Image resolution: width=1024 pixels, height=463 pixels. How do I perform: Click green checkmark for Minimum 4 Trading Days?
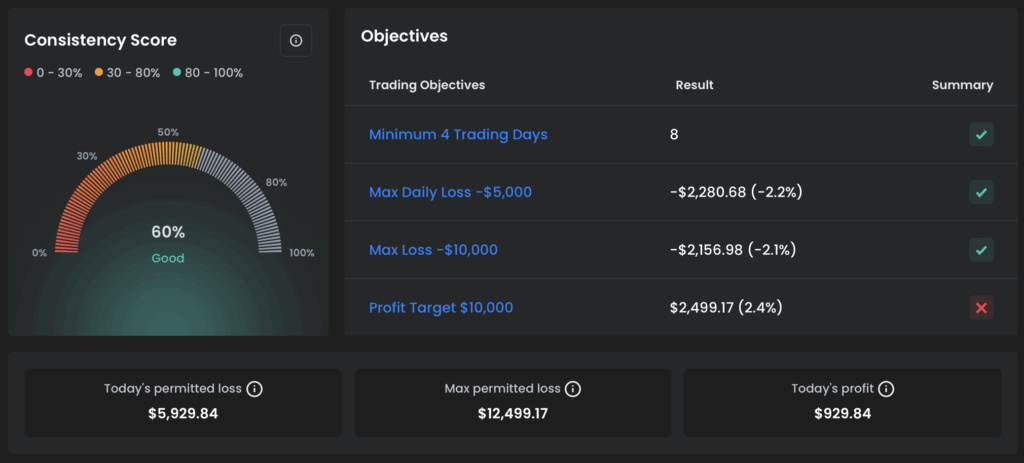[981, 135]
